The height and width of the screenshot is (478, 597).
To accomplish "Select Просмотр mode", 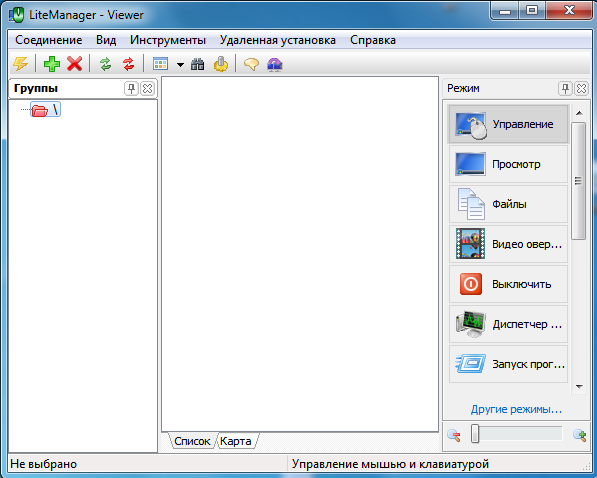I will [x=508, y=164].
